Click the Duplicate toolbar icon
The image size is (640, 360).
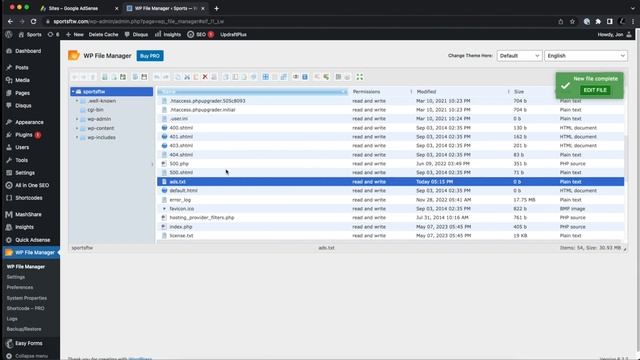[x=226, y=77]
